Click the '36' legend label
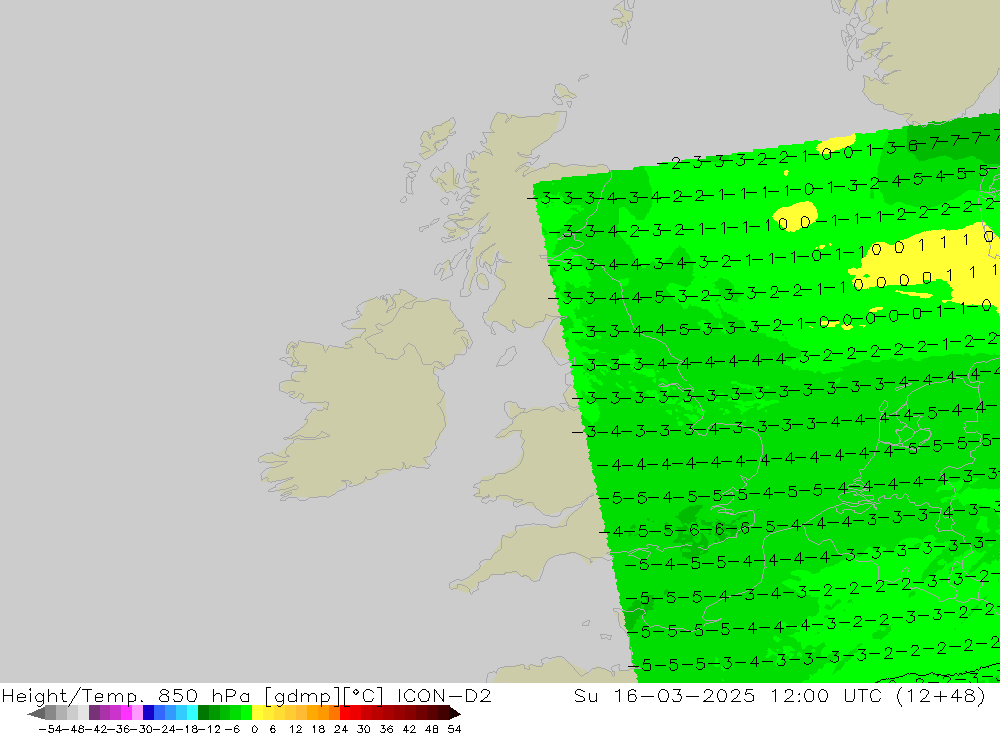Viewport: 1000px width, 733px height. pos(386,729)
